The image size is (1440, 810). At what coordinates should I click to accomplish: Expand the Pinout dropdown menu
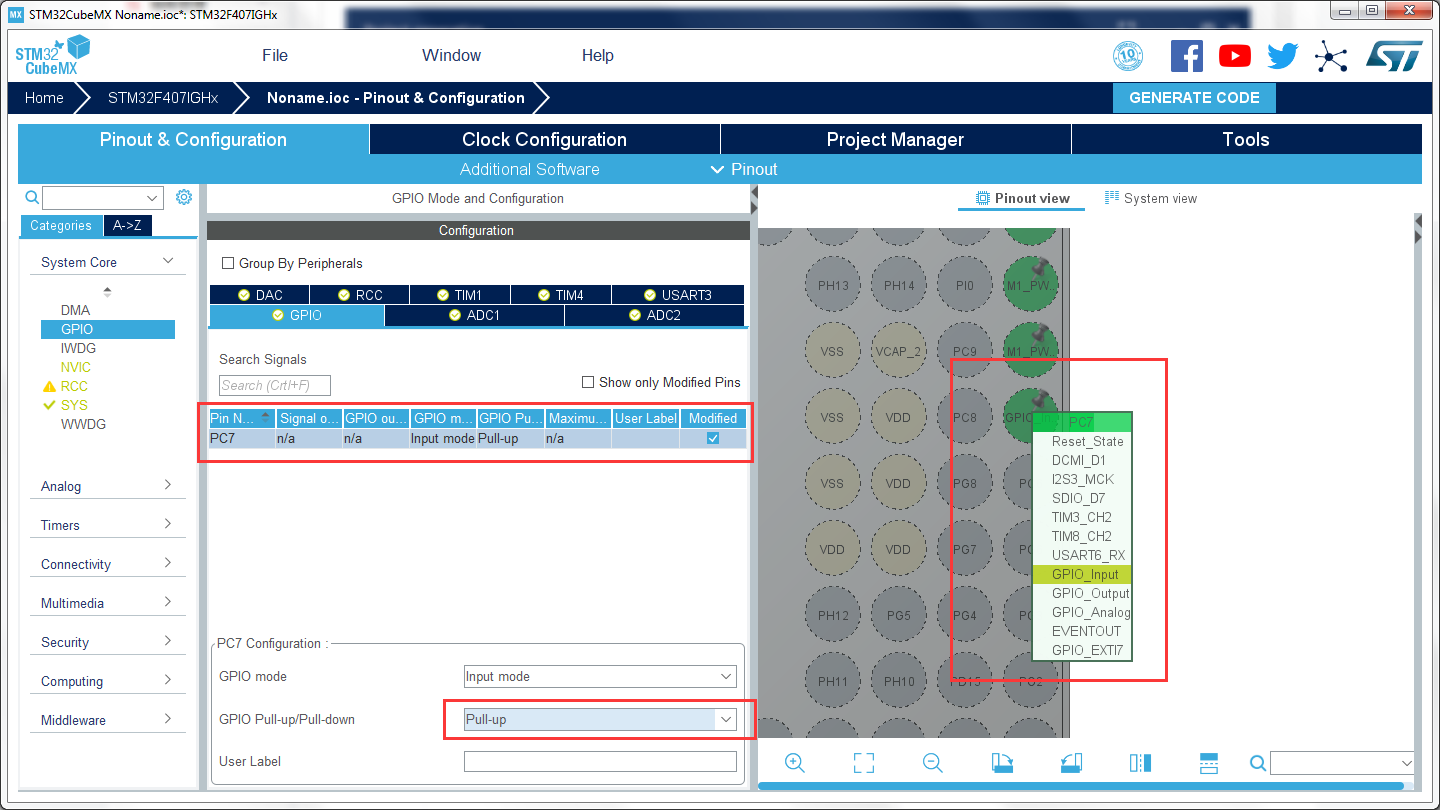743,169
